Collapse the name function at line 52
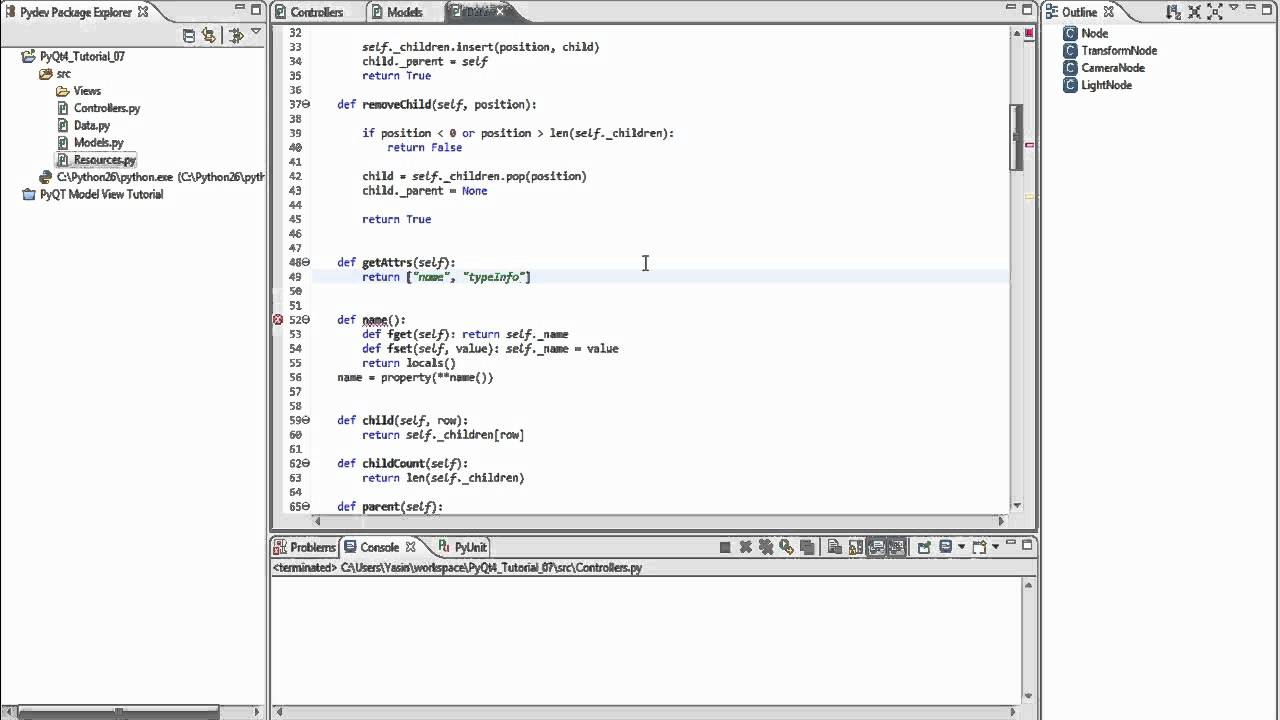This screenshot has width=1280, height=720. (x=306, y=320)
